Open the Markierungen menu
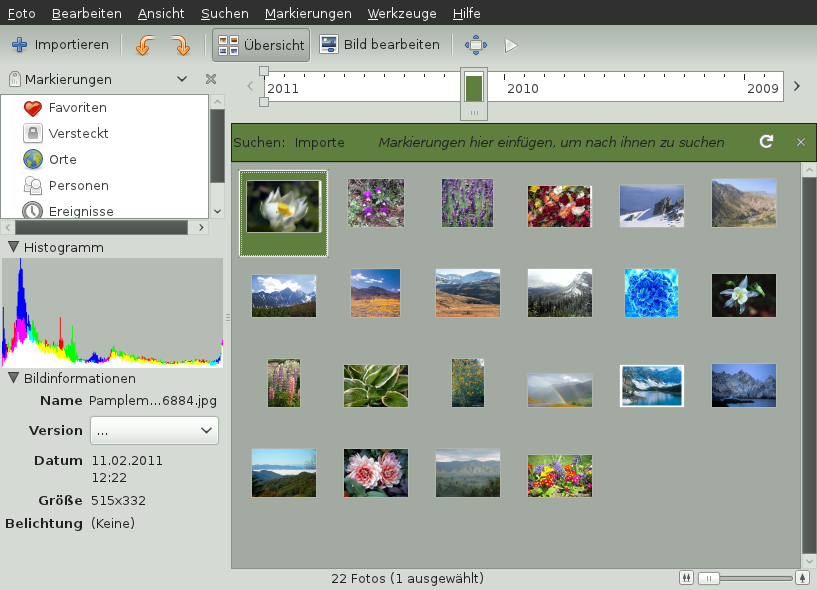Screen dimensions: 817x590 pyautogui.click(x=308, y=14)
